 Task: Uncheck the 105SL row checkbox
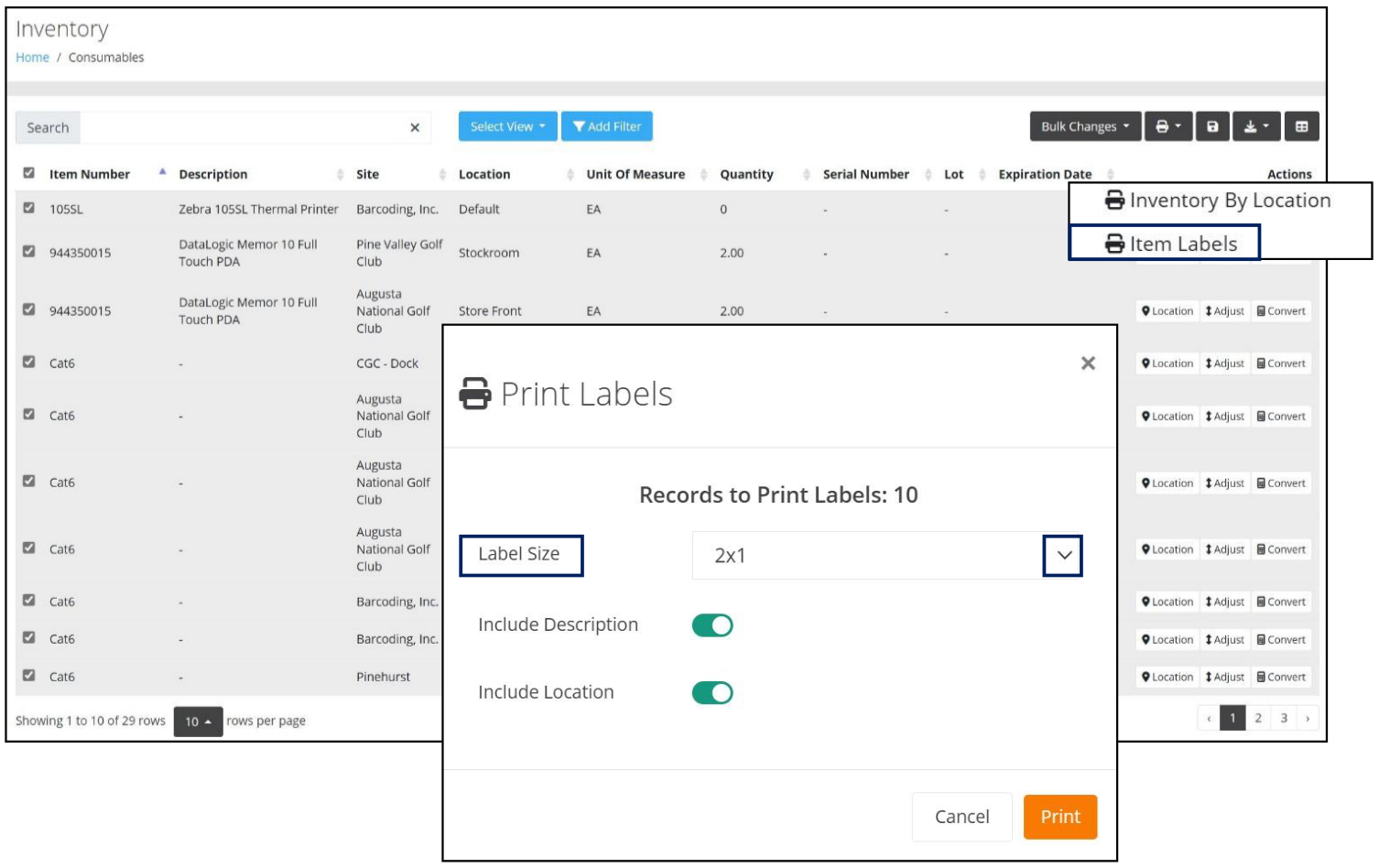tap(29, 208)
